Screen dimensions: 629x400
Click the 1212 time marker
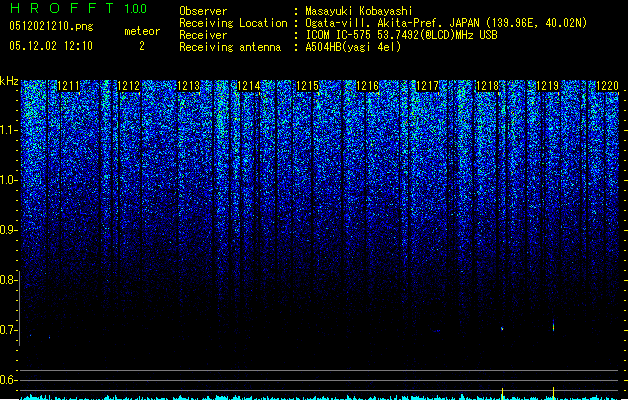pyautogui.click(x=129, y=86)
